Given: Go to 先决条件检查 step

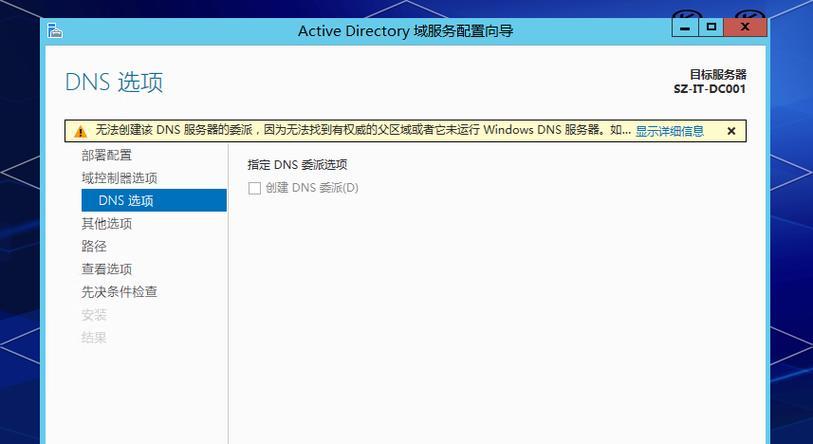Looking at the screenshot, I should click(119, 292).
